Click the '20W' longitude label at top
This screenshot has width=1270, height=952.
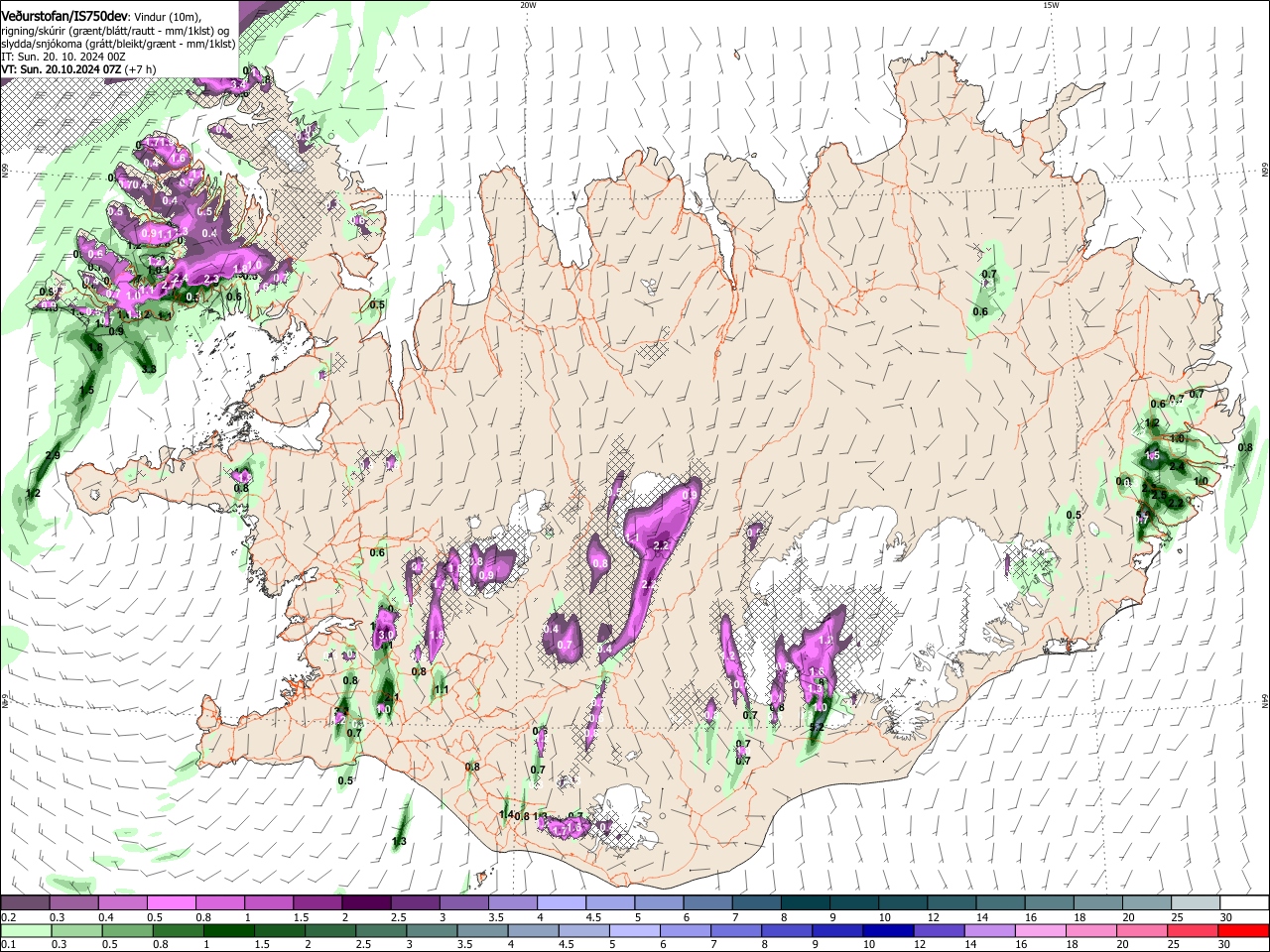(528, 5)
